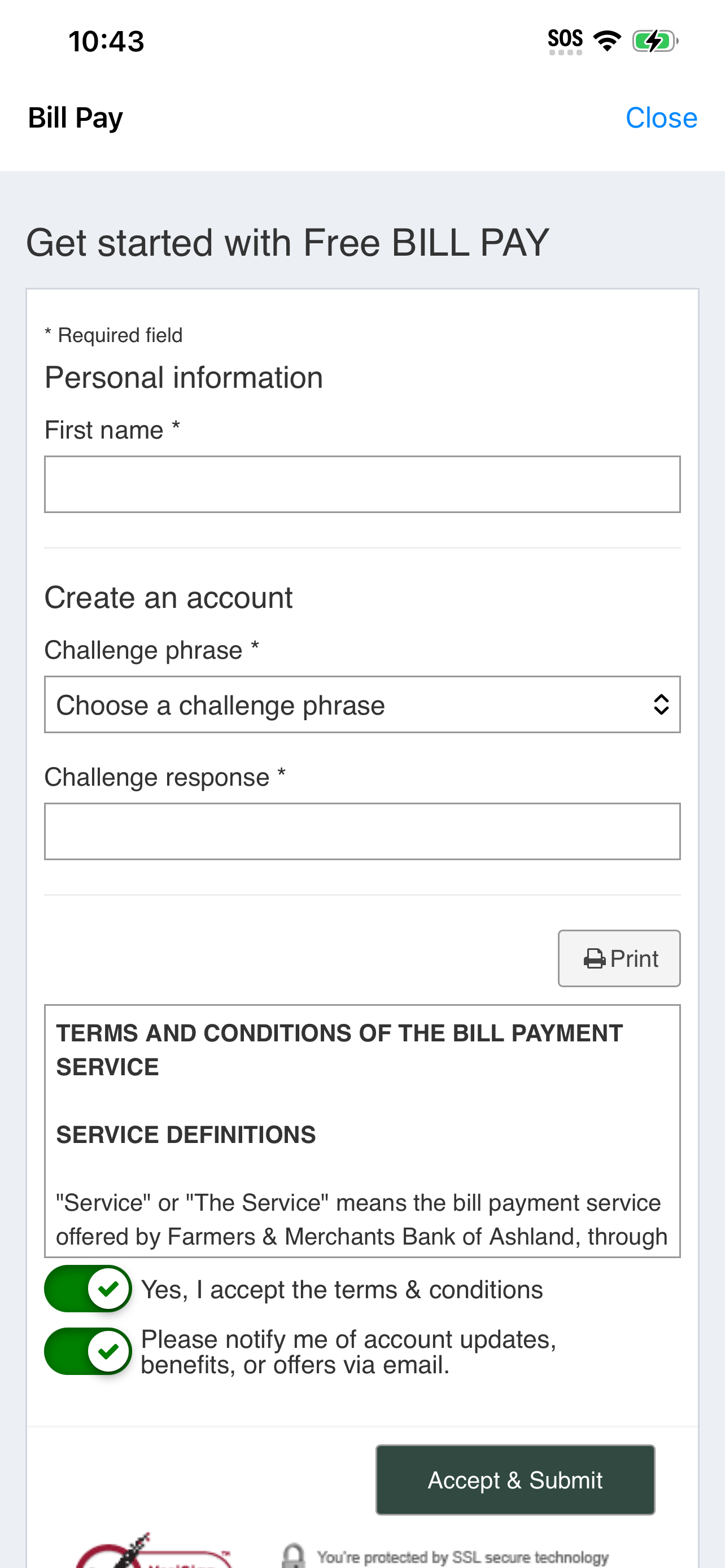Disable email notifications for account updates
The image size is (725, 1568).
coord(88,1351)
